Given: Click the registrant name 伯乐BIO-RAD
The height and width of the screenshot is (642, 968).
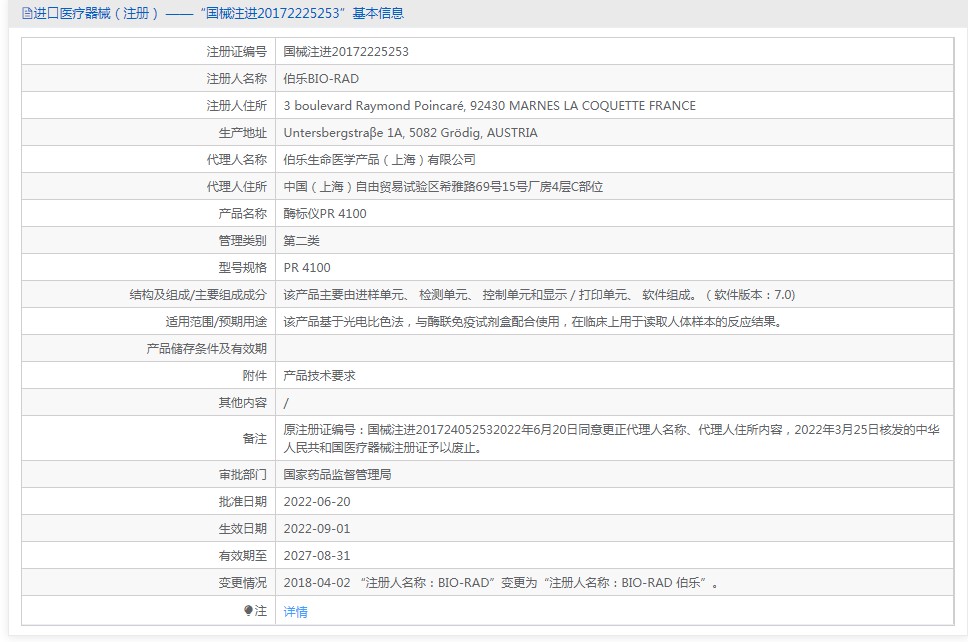Looking at the screenshot, I should [x=321, y=79].
